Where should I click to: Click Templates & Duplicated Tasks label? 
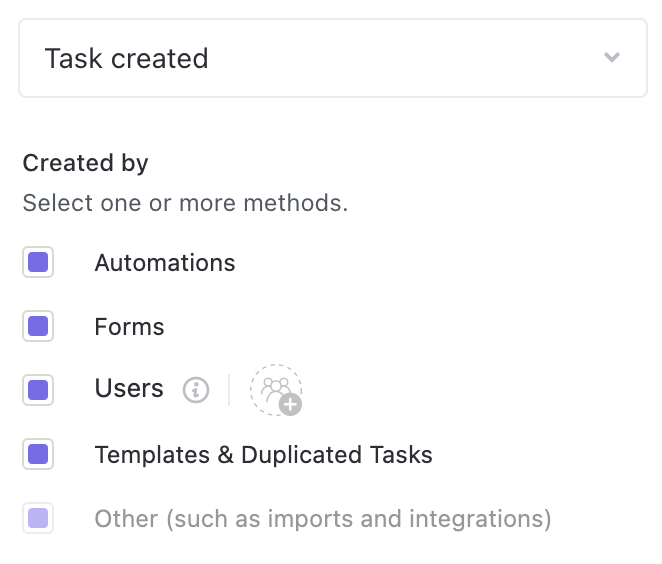coord(263,455)
